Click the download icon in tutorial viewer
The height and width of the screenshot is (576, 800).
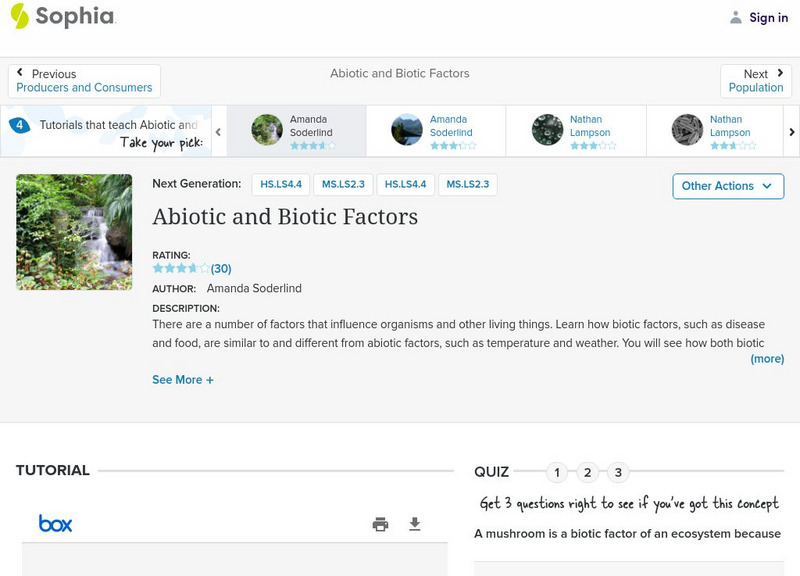pos(415,524)
